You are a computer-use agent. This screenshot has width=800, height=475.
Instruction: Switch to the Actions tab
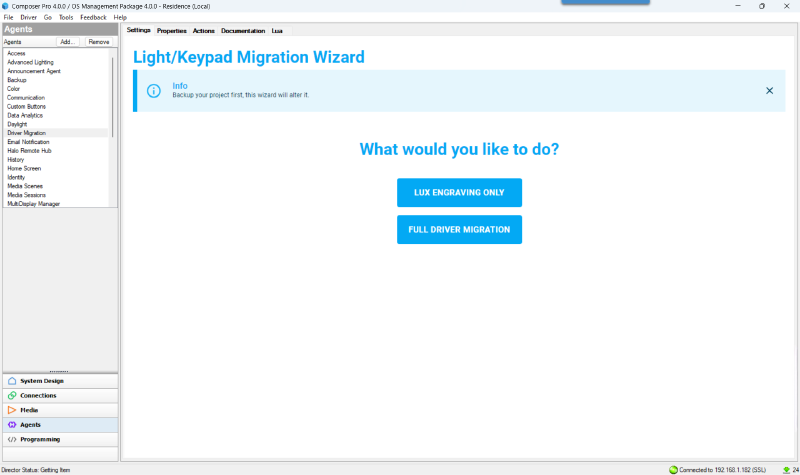point(204,31)
